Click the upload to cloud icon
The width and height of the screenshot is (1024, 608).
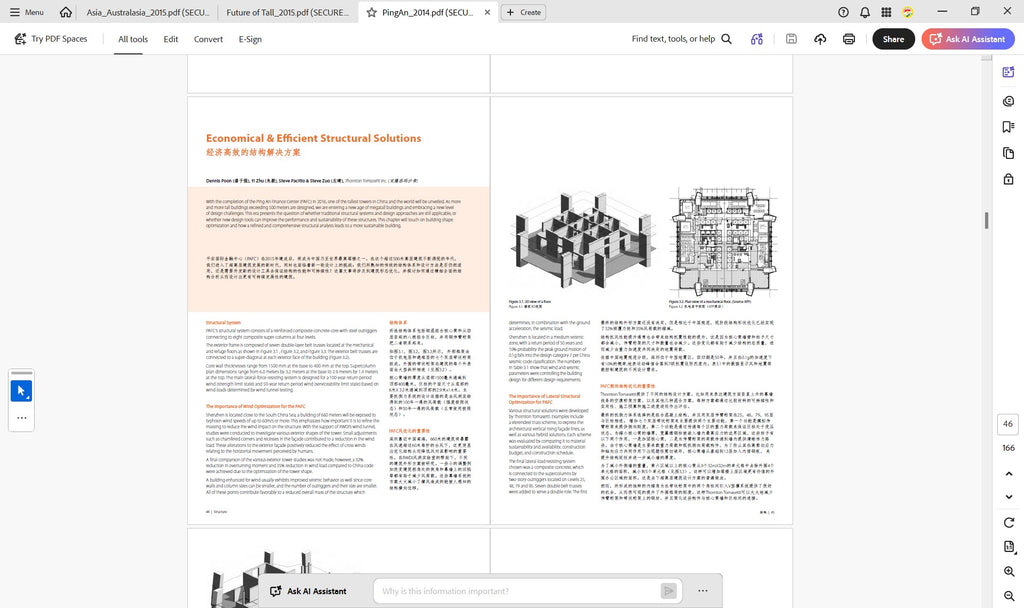[x=820, y=39]
